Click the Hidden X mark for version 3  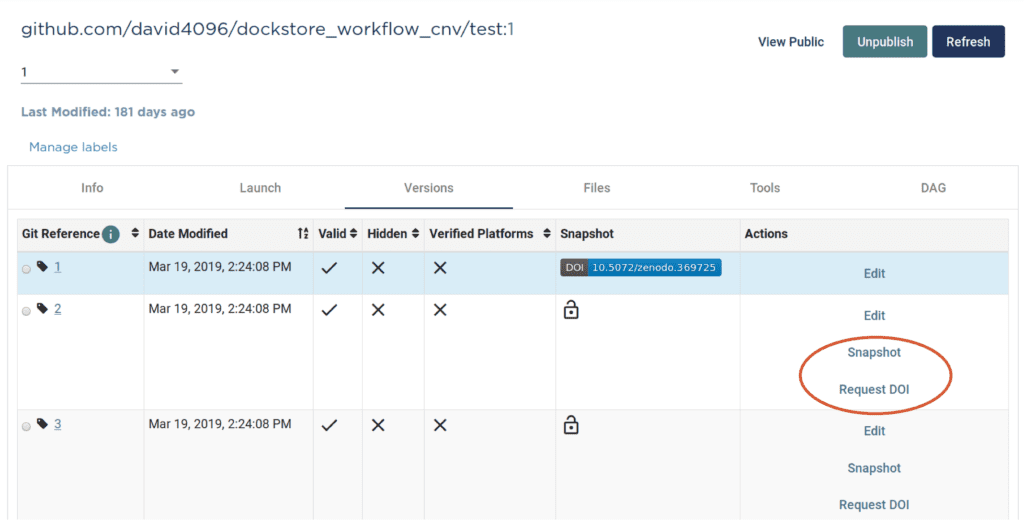click(x=378, y=425)
